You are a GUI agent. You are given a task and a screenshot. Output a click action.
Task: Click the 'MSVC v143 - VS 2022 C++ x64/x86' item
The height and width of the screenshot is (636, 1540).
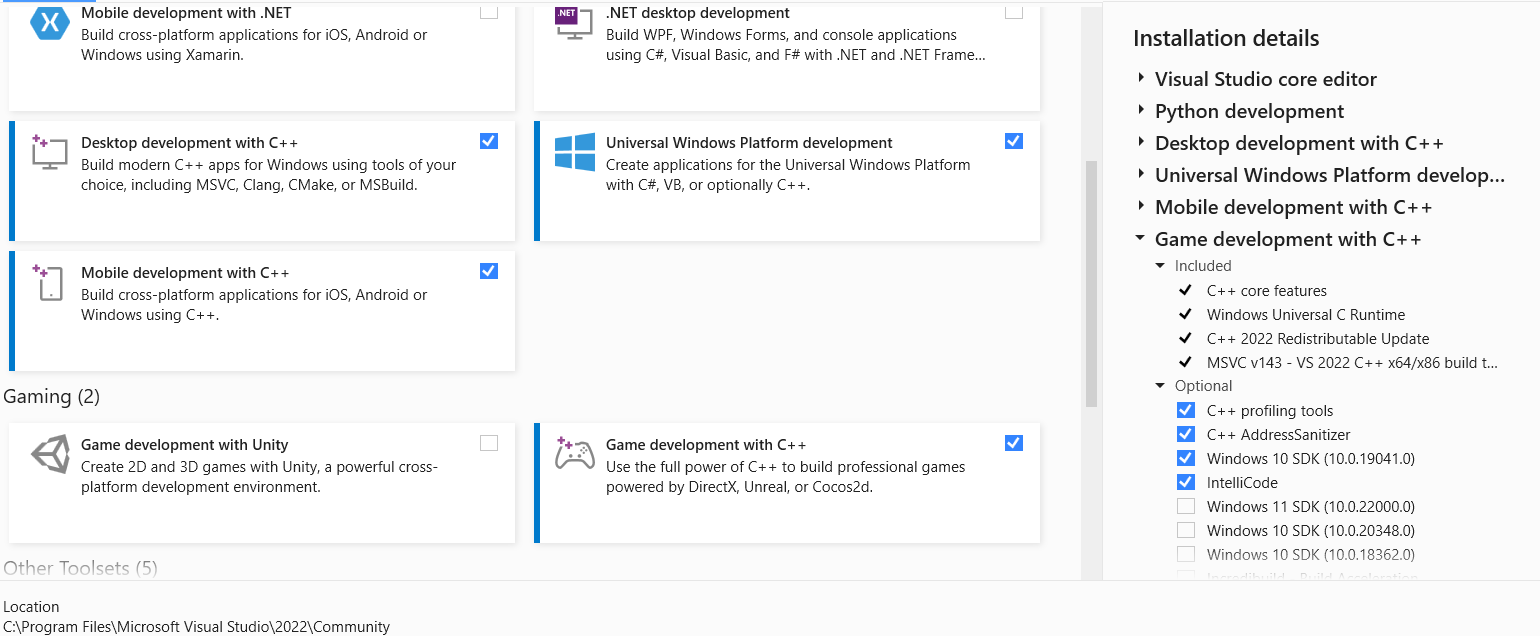click(1352, 363)
